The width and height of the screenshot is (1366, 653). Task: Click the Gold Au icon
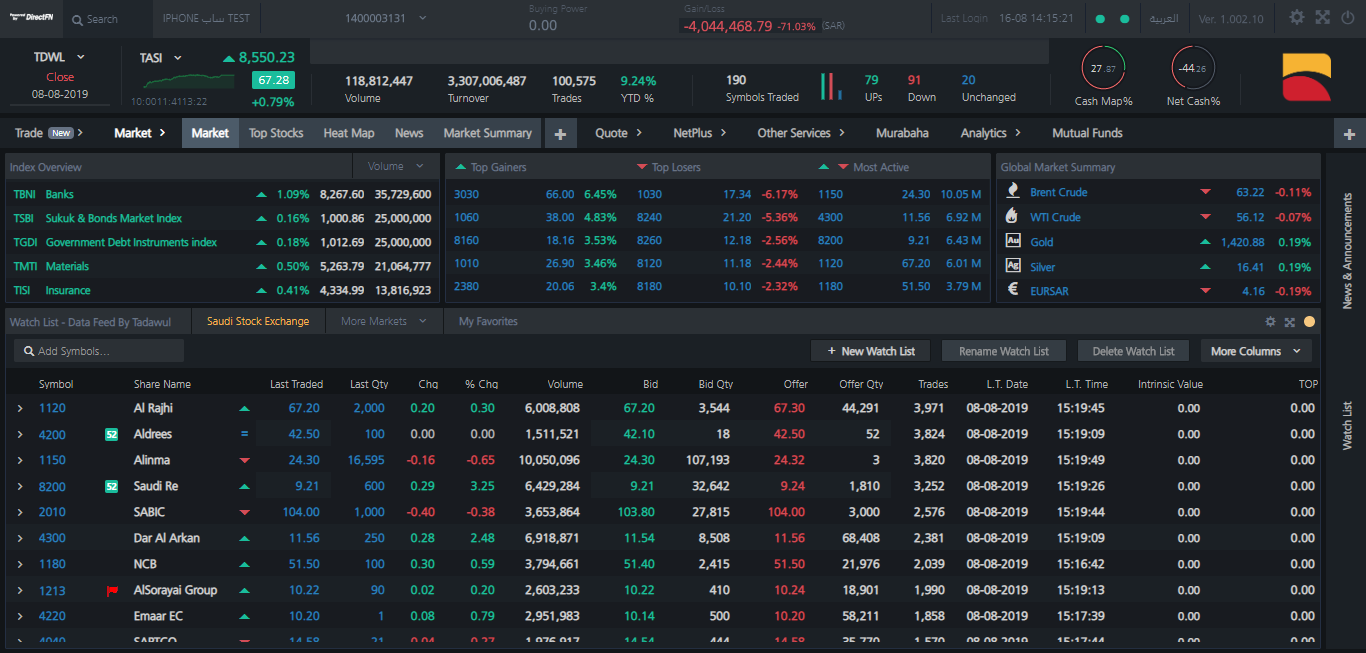coord(1012,242)
